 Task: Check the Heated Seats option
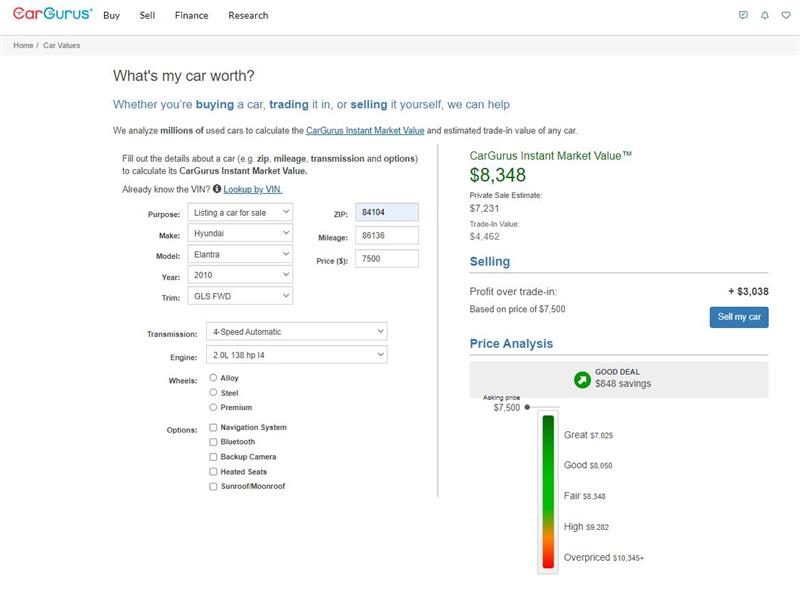213,471
